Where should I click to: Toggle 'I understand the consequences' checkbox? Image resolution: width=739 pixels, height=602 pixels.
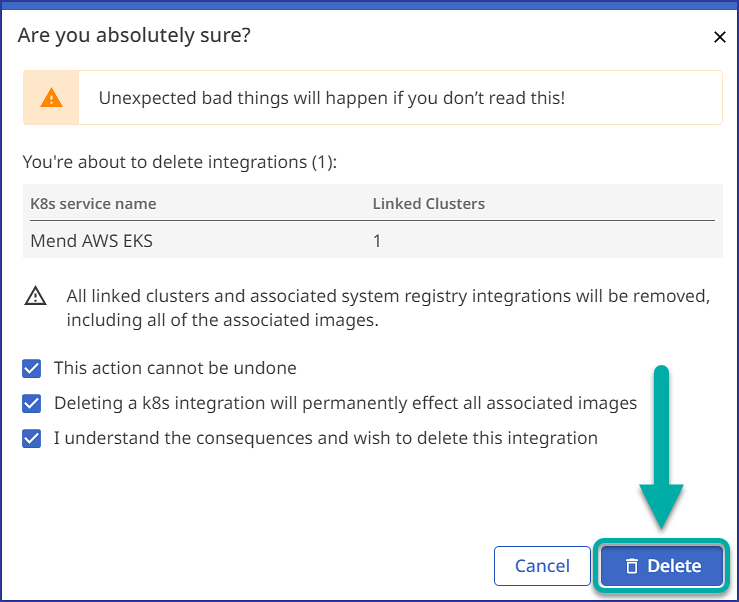coord(32,438)
